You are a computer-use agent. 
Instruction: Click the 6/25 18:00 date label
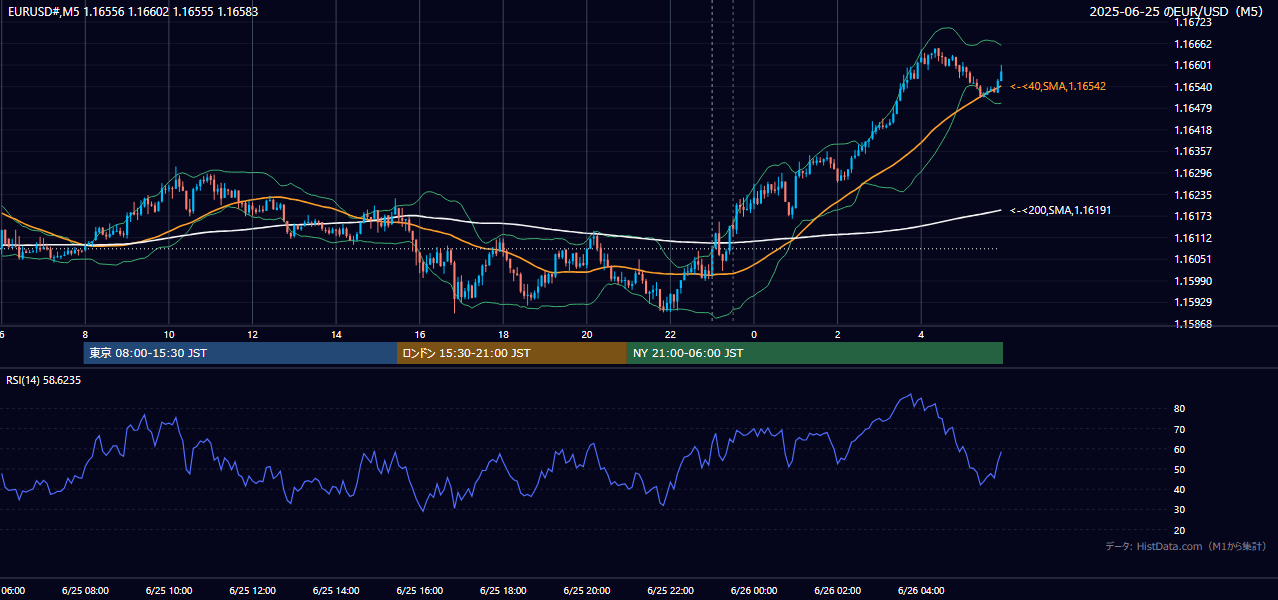point(503,591)
